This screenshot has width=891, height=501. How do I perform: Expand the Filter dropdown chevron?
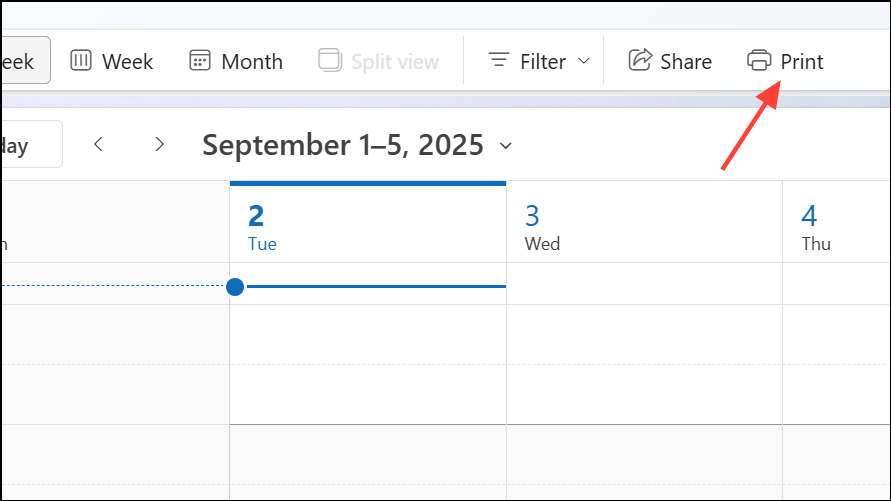point(584,61)
